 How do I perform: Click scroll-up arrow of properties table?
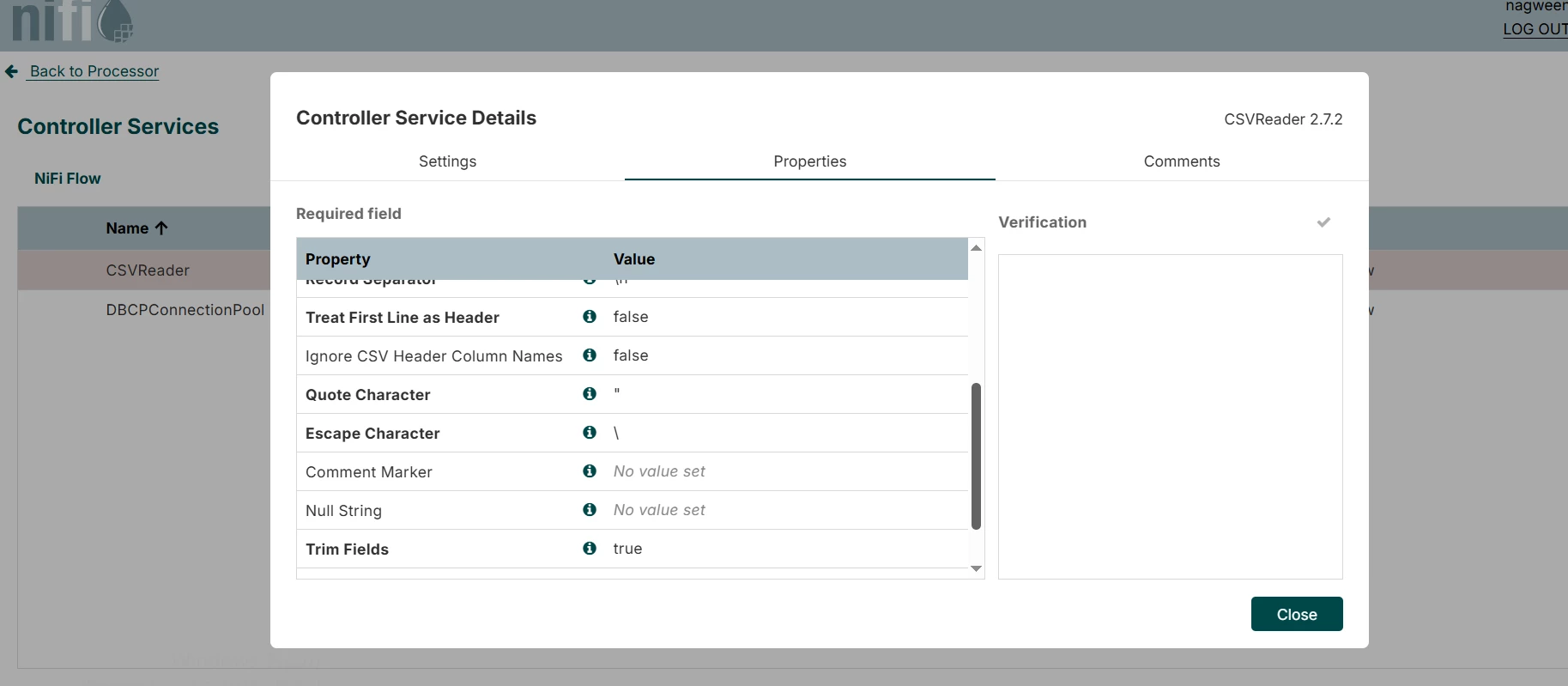[x=976, y=247]
